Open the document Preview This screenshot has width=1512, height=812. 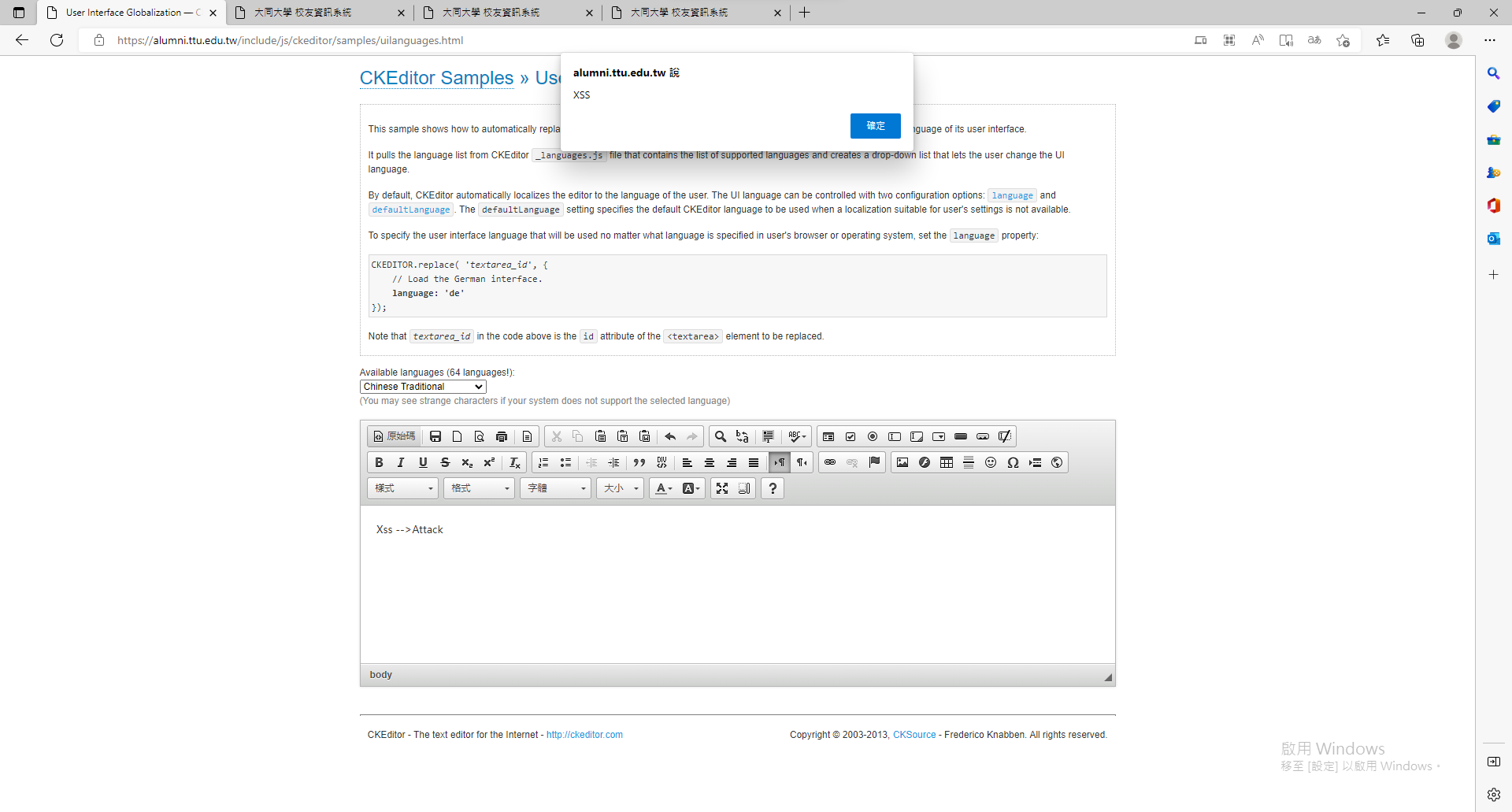click(x=480, y=436)
